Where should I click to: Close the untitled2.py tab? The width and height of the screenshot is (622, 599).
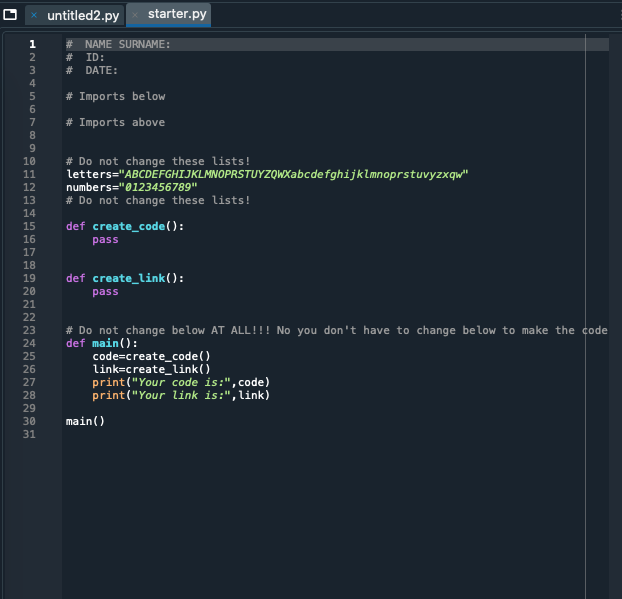34,15
